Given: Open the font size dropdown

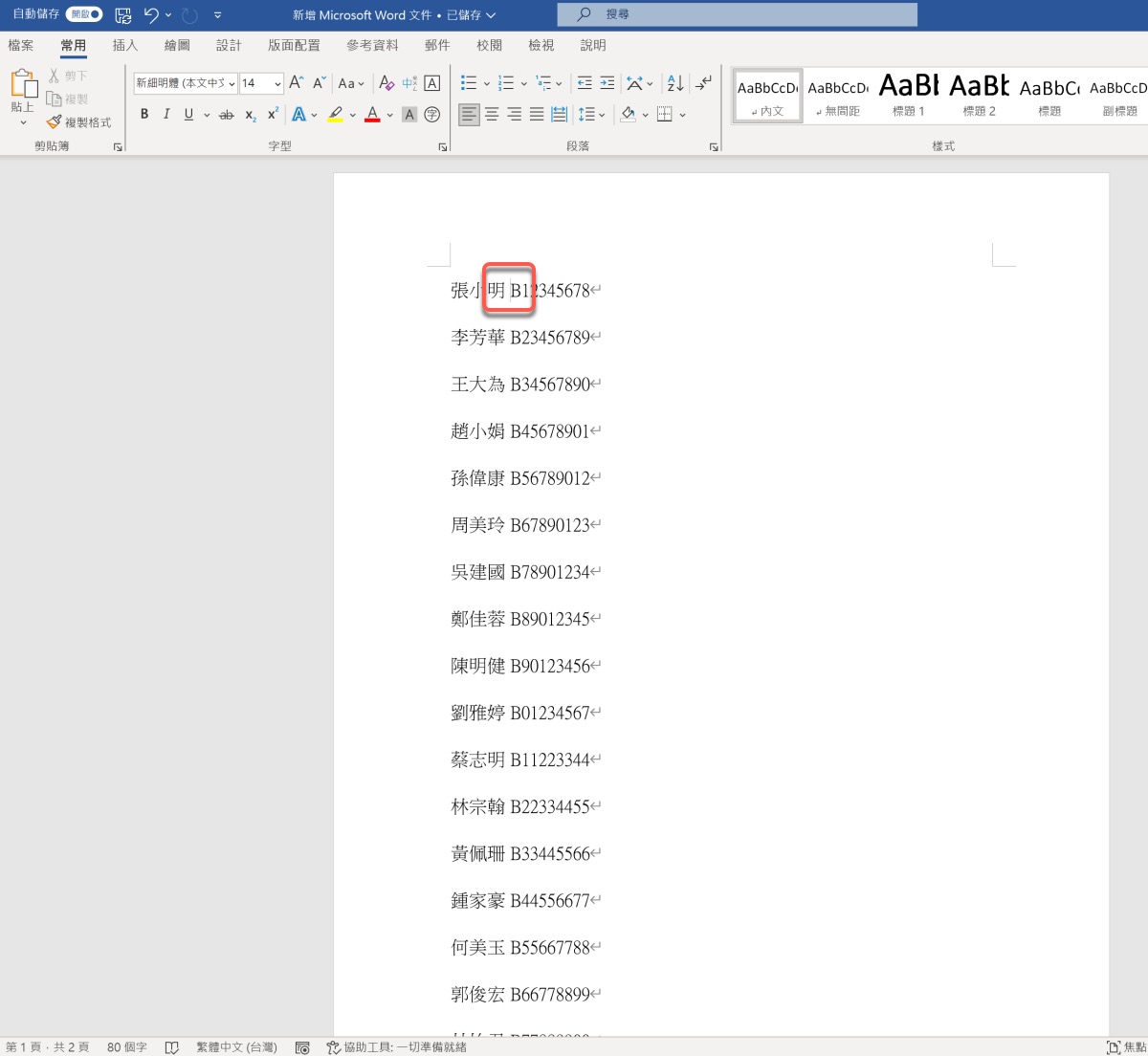Looking at the screenshot, I should (277, 84).
